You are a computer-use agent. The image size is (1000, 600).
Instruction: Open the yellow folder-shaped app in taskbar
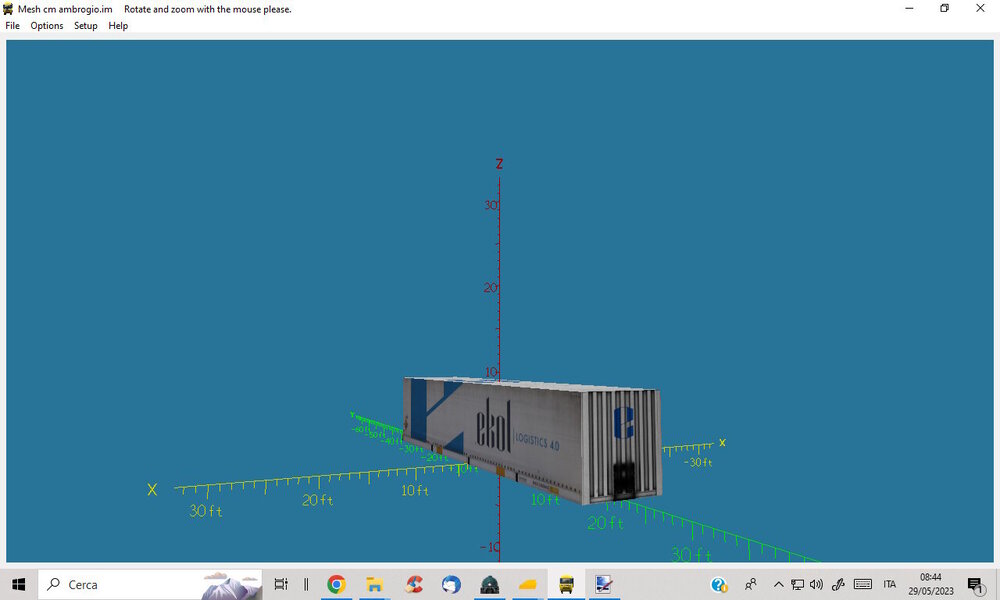(x=528, y=584)
